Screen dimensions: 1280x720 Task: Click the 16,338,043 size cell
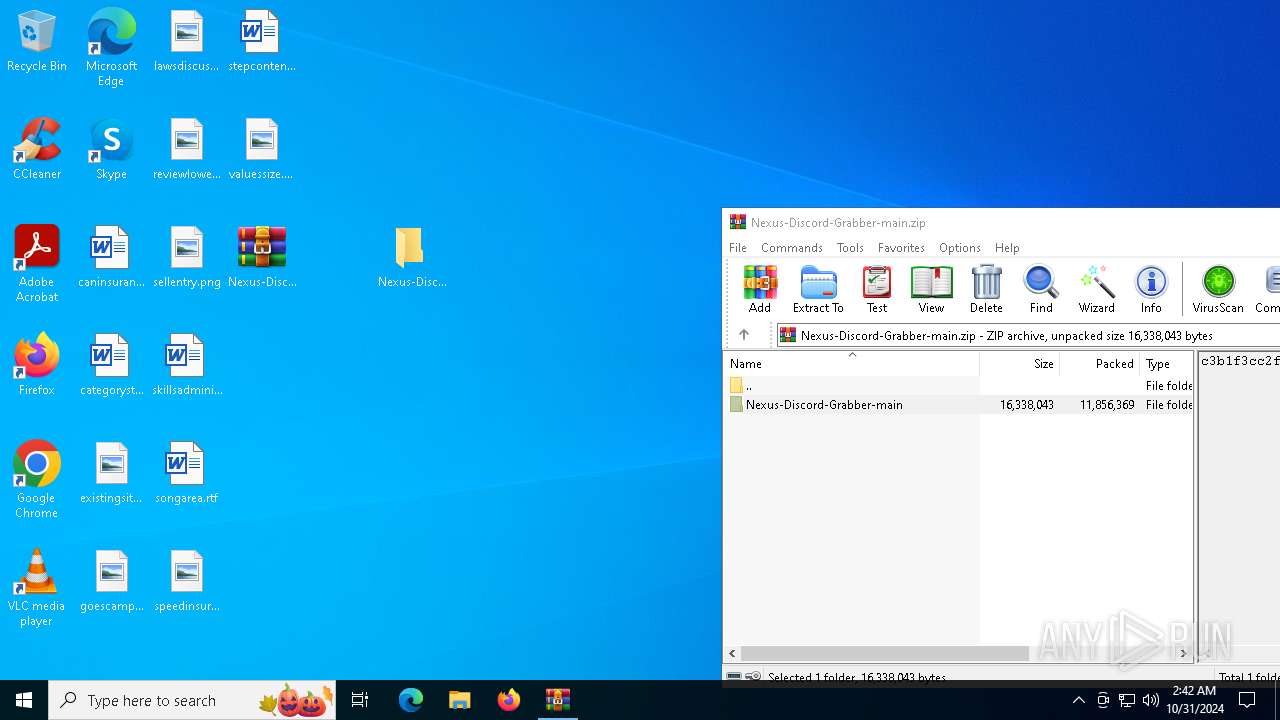(1026, 405)
